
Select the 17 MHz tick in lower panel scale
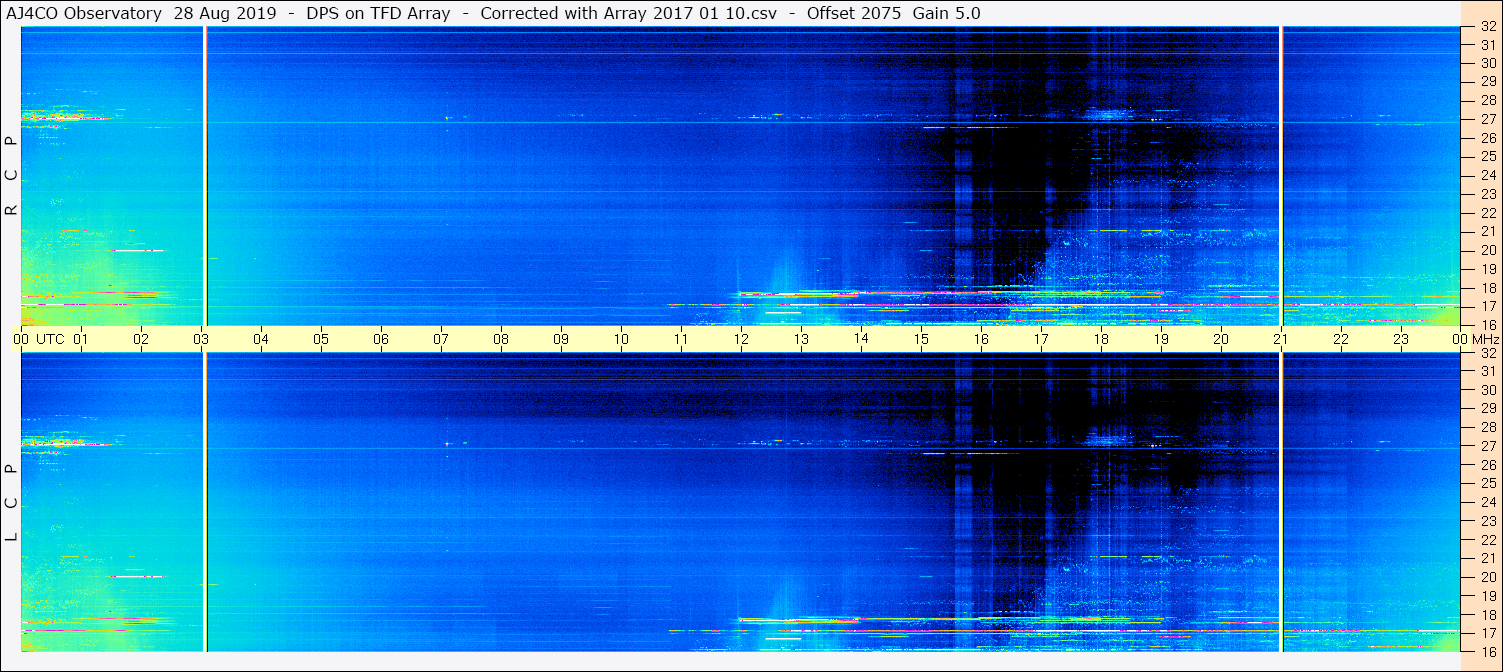coord(1488,633)
